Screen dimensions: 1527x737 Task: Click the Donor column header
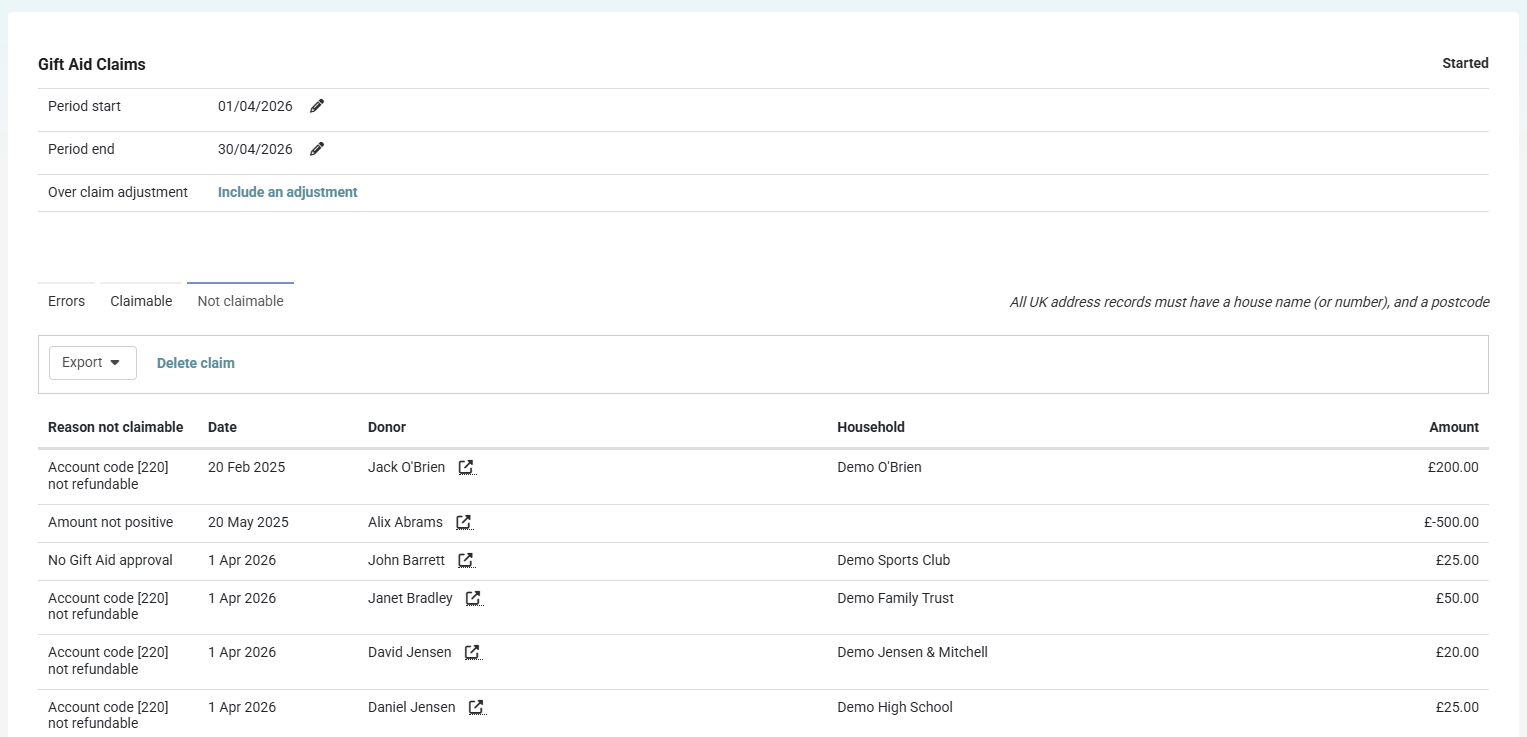tap(387, 427)
